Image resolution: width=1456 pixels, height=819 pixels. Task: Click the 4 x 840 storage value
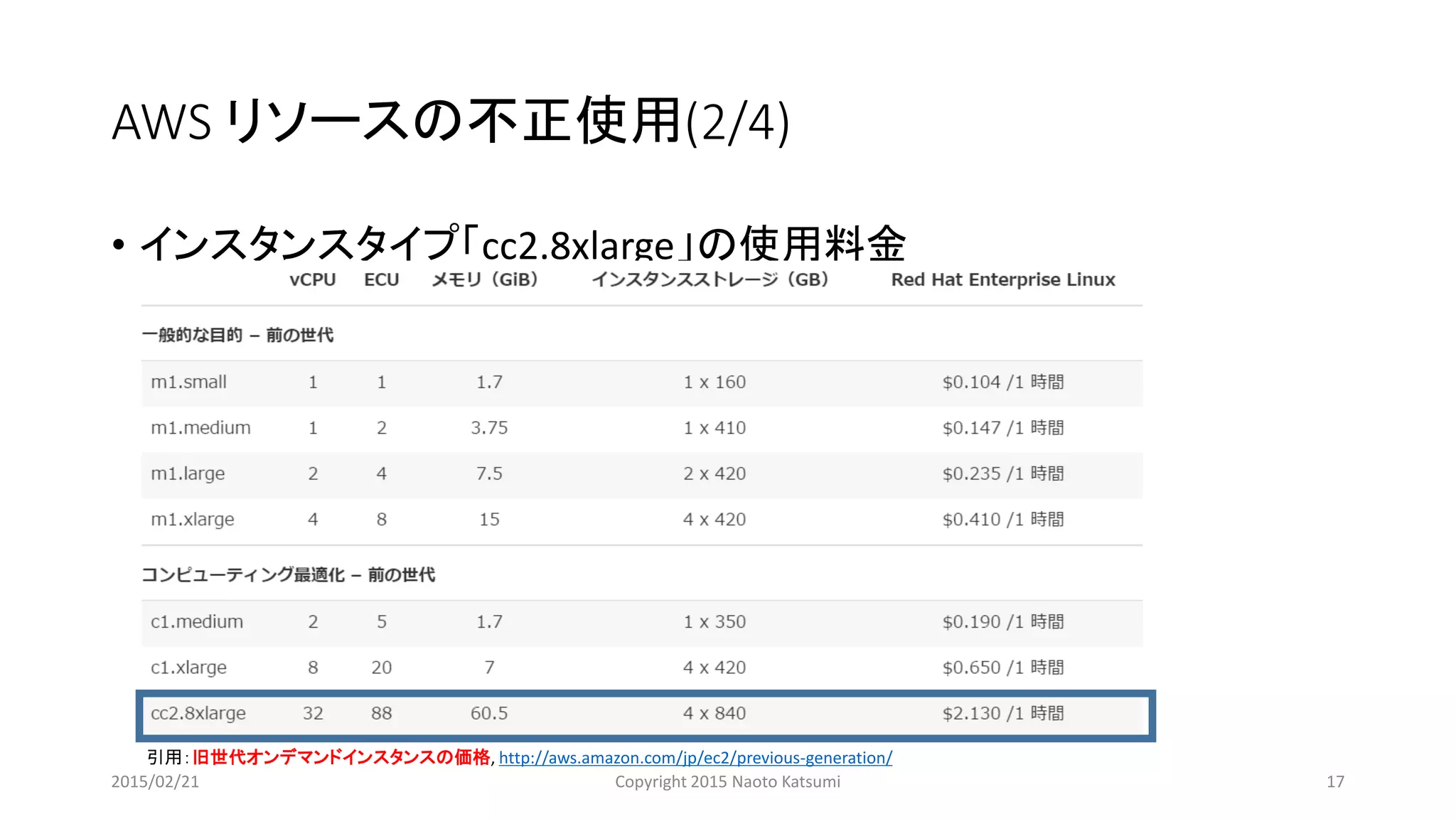[714, 713]
